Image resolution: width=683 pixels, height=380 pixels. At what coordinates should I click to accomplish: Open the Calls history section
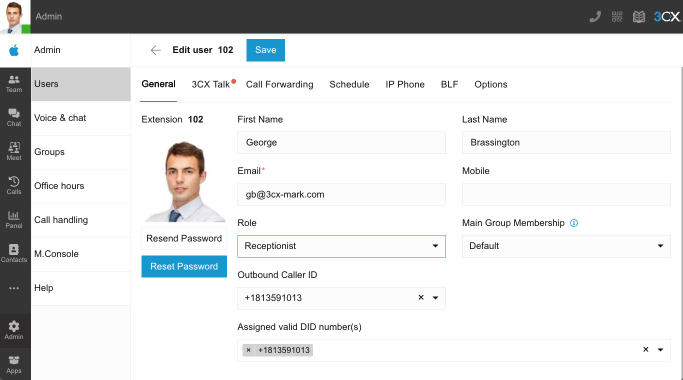click(14, 186)
